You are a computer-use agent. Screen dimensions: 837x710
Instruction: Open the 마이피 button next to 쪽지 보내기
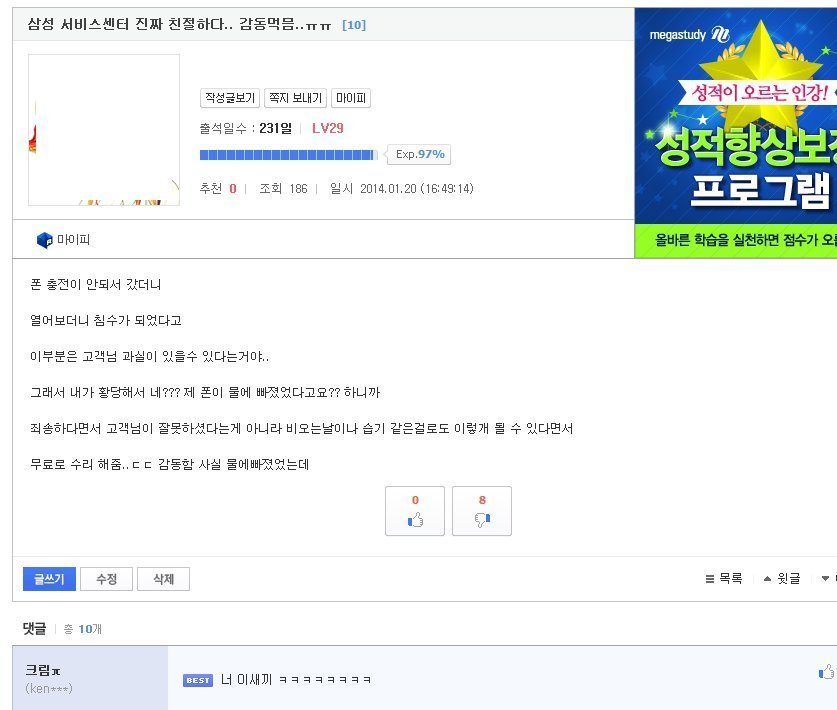(x=351, y=98)
